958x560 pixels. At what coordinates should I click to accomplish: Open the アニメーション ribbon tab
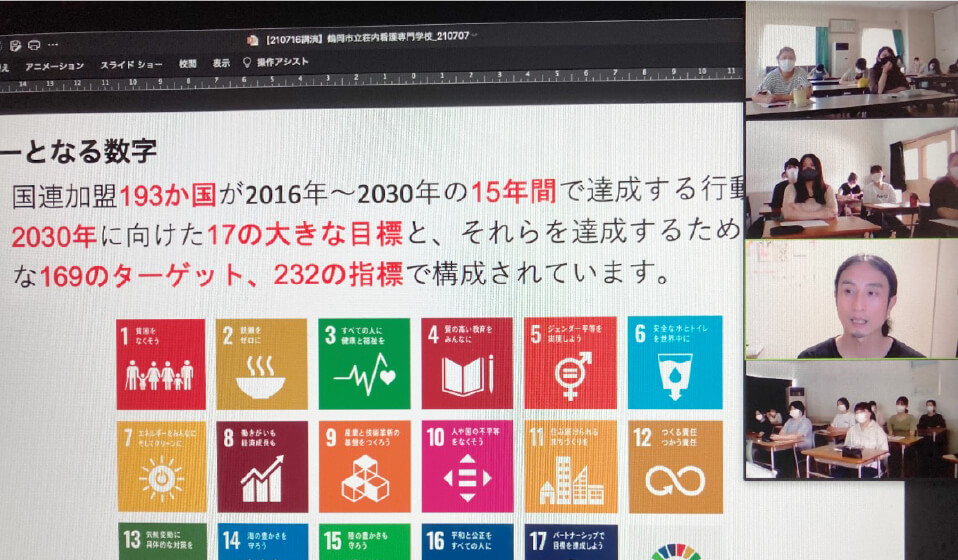click(55, 65)
